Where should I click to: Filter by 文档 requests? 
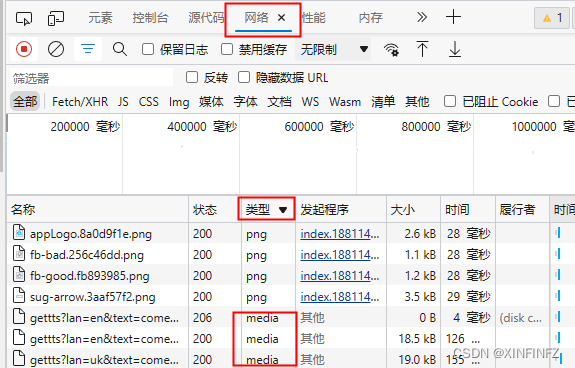click(x=279, y=102)
